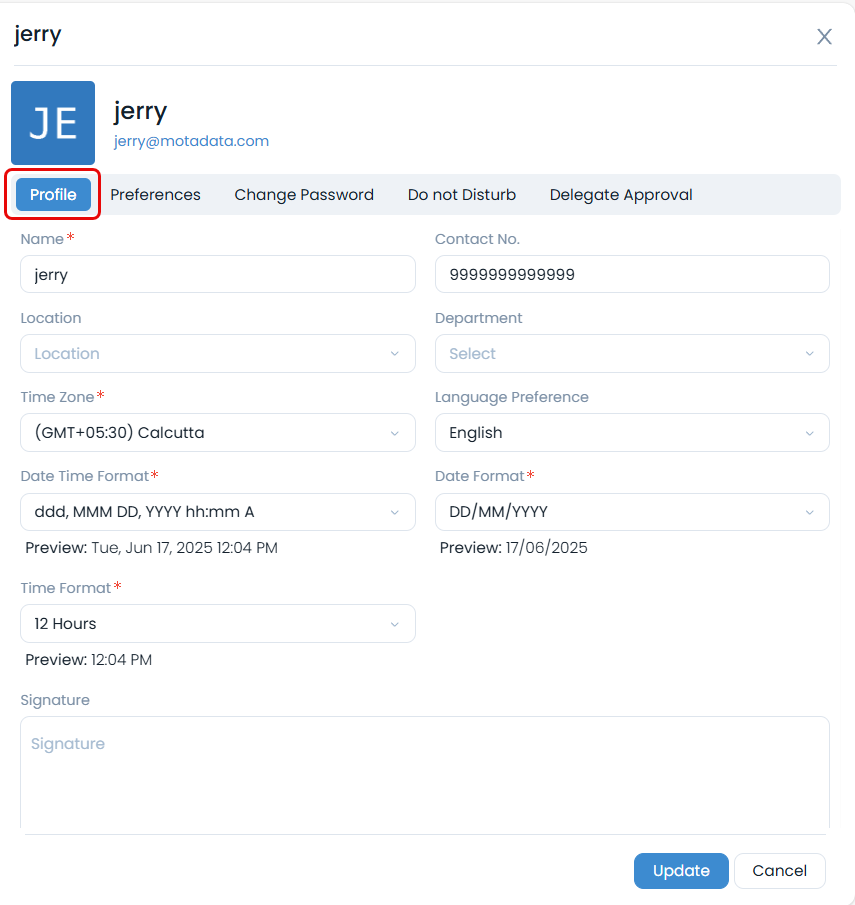This screenshot has height=905, width=855.
Task: Switch to the Preferences tab
Action: click(x=155, y=194)
